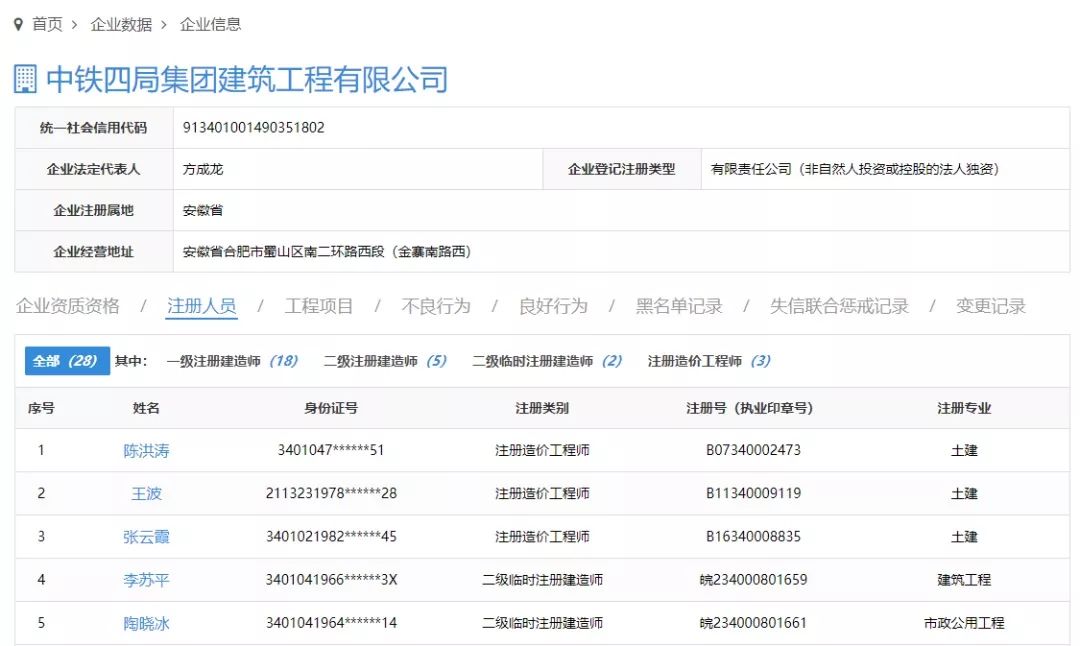Click registration type 有限责任公司 value
Image resolution: width=1080 pixels, height=646 pixels.
pyautogui.click(x=855, y=169)
